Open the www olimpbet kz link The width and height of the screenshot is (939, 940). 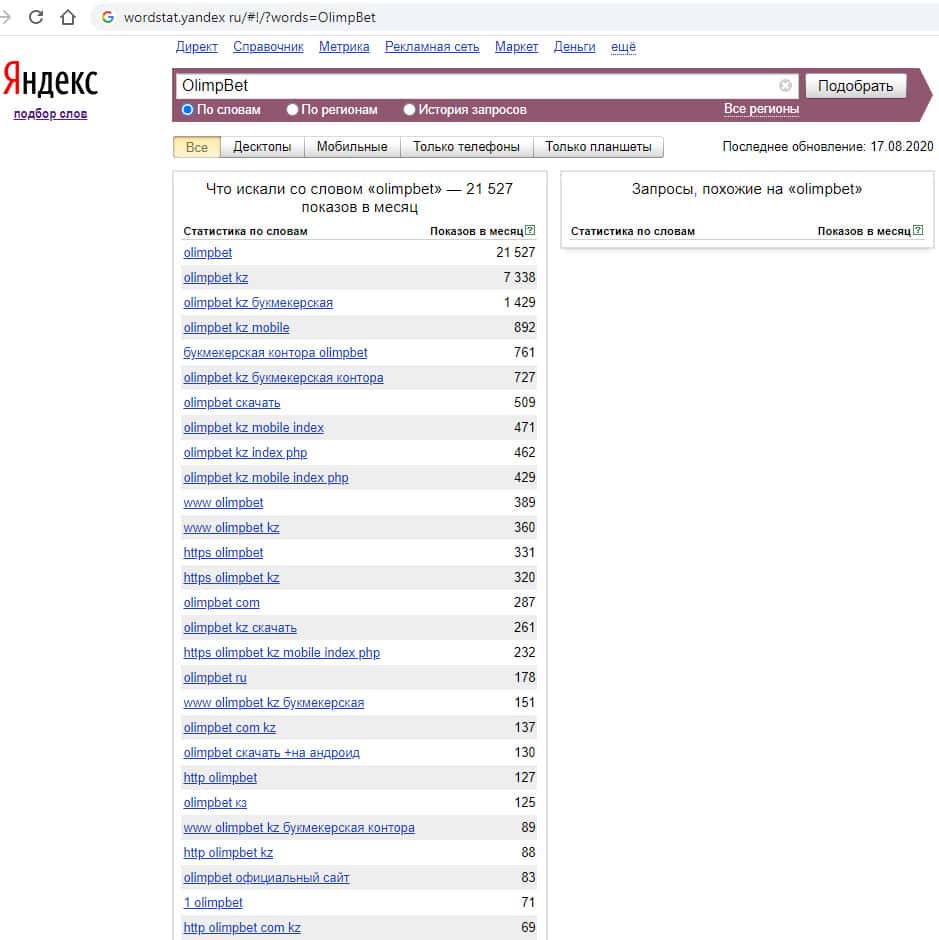click(231, 528)
